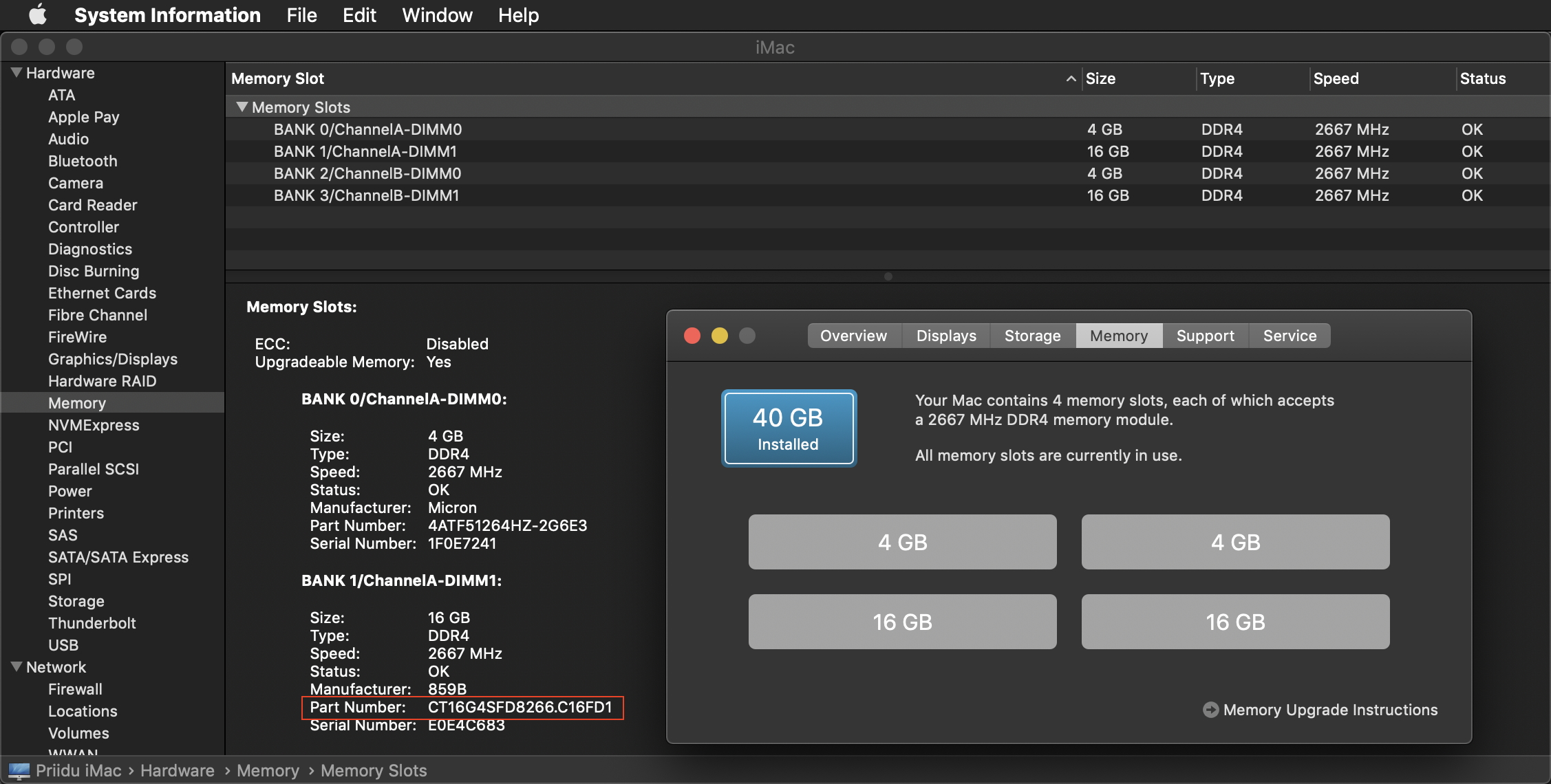Close the About This Mac window
Viewport: 1551px width, 784px height.
(x=692, y=336)
